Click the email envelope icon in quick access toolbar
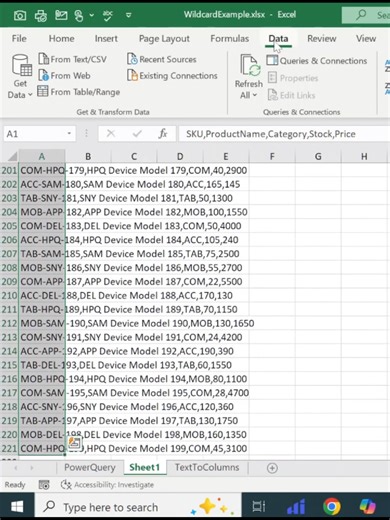The height and width of the screenshot is (520, 390). tap(61, 15)
